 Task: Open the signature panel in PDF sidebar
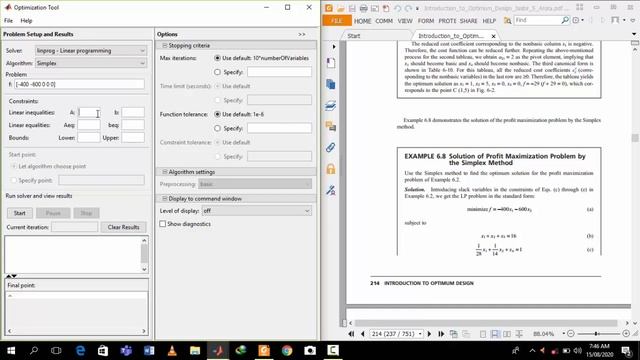[331, 190]
